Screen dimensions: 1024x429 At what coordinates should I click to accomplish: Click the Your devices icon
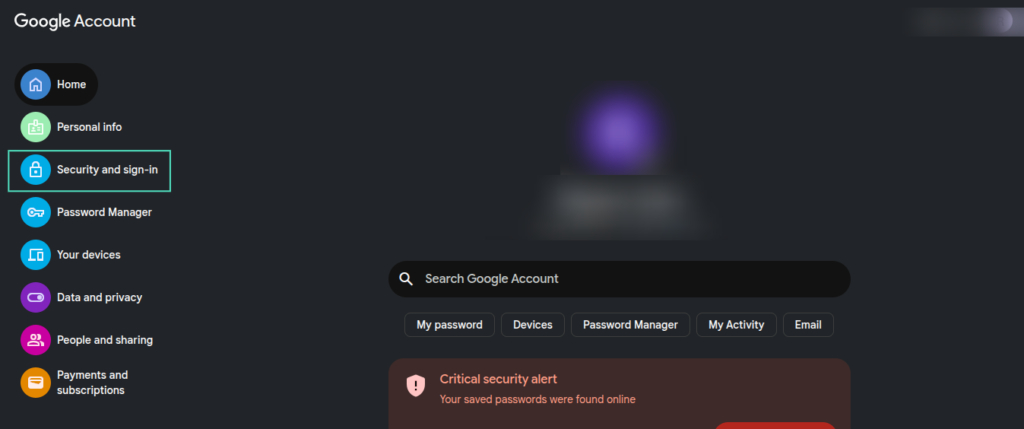(x=36, y=255)
